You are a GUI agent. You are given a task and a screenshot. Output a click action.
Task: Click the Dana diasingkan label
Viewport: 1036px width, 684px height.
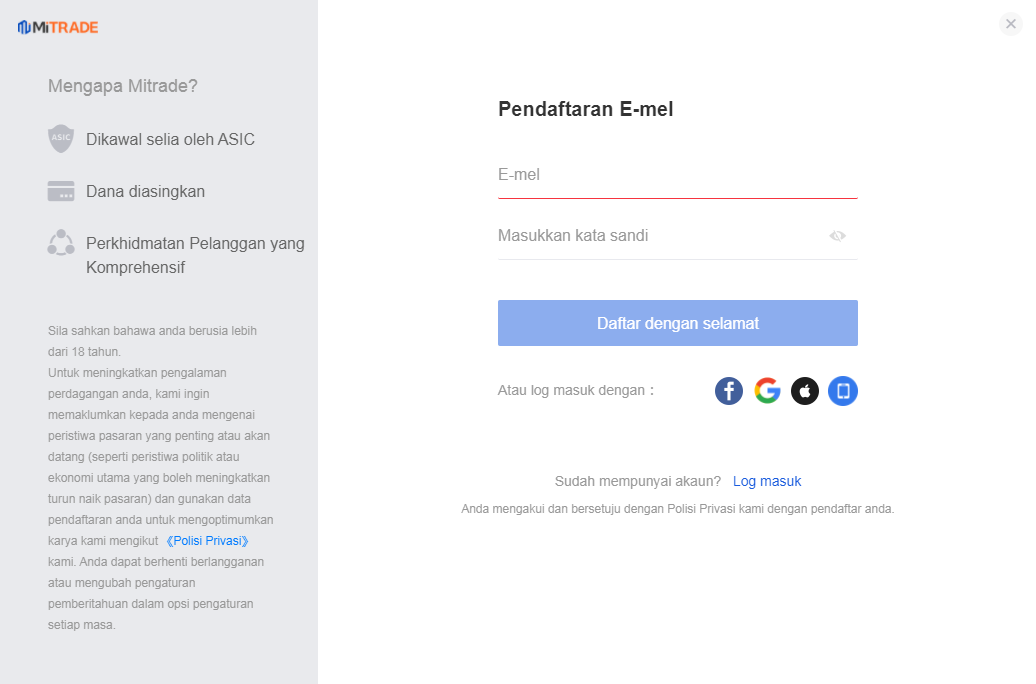[145, 191]
